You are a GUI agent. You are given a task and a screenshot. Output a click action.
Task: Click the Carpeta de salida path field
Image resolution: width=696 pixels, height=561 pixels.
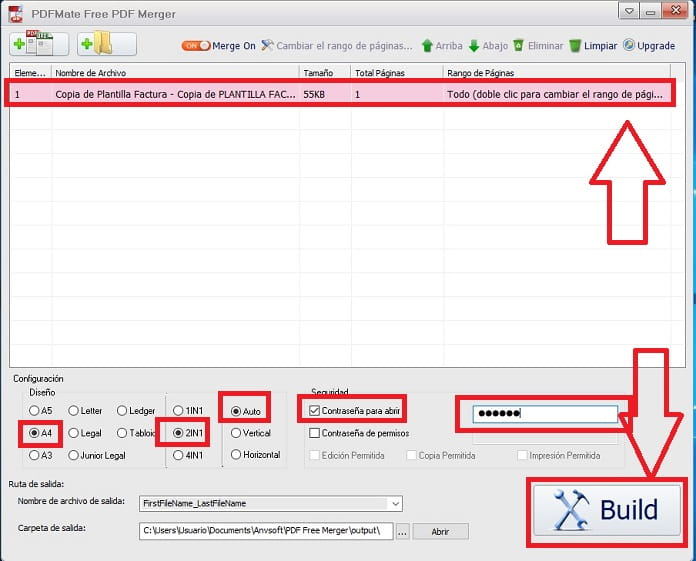click(266, 530)
